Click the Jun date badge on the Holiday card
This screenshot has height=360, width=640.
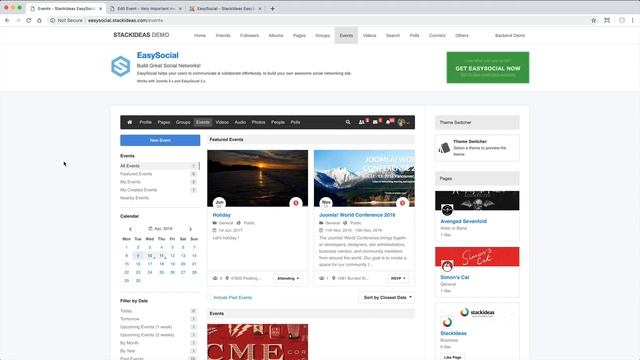(220, 203)
